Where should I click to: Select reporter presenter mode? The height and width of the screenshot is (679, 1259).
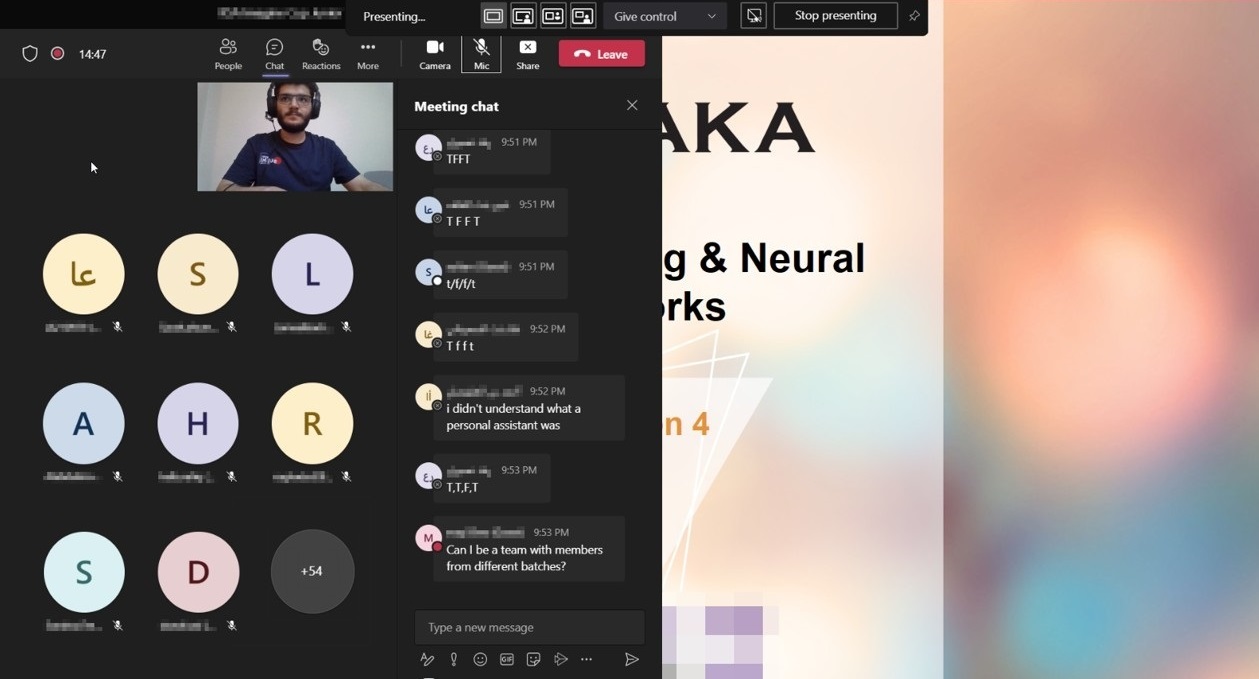[x=583, y=16]
